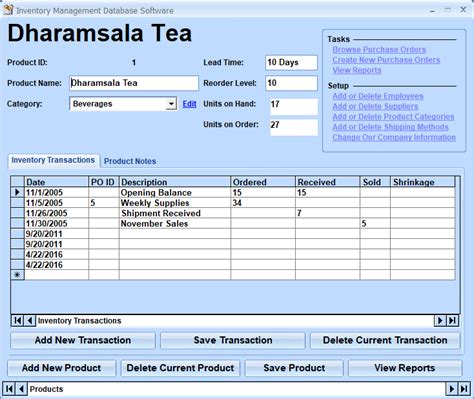Open the Browse Purchase Orders link
Image resolution: width=474 pixels, height=399 pixels.
click(x=379, y=50)
